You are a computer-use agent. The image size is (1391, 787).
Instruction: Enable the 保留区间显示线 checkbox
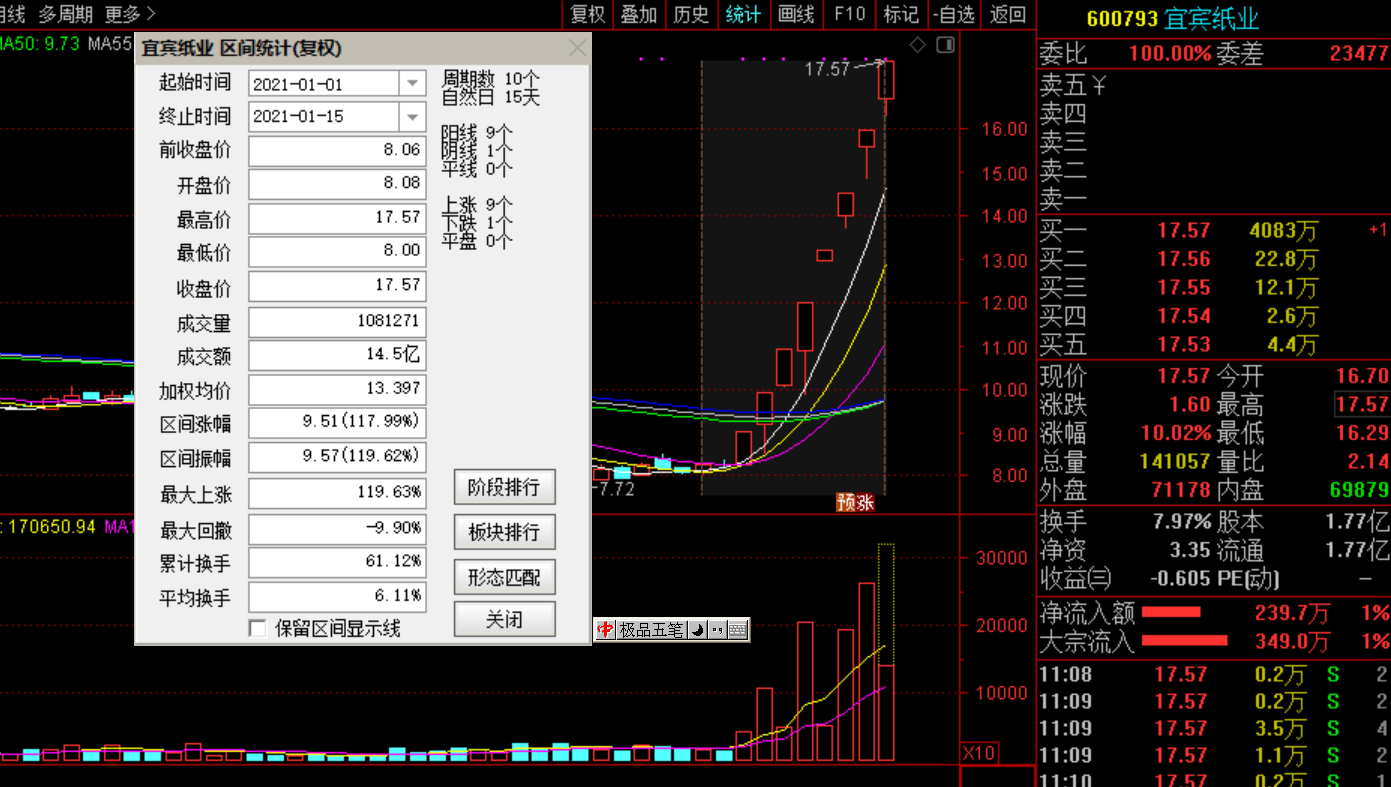tap(258, 628)
